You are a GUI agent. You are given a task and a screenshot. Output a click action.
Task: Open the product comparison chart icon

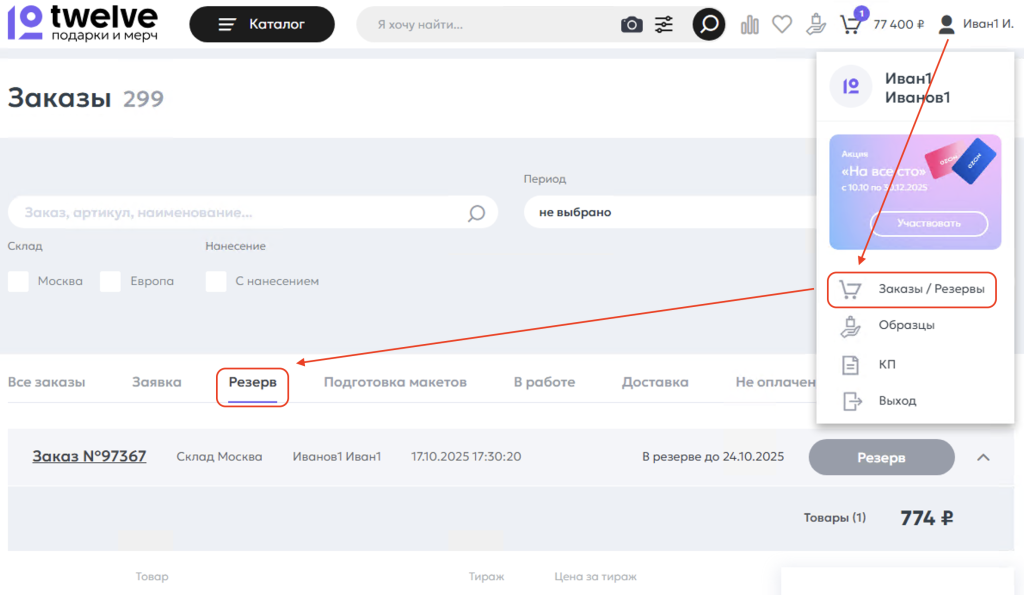point(750,24)
